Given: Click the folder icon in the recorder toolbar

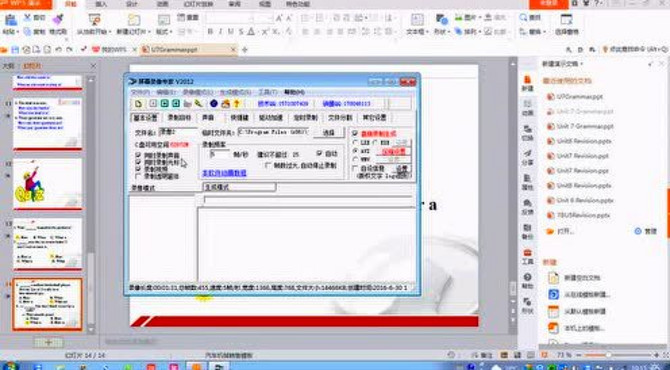Looking at the screenshot, I should pos(187,103).
